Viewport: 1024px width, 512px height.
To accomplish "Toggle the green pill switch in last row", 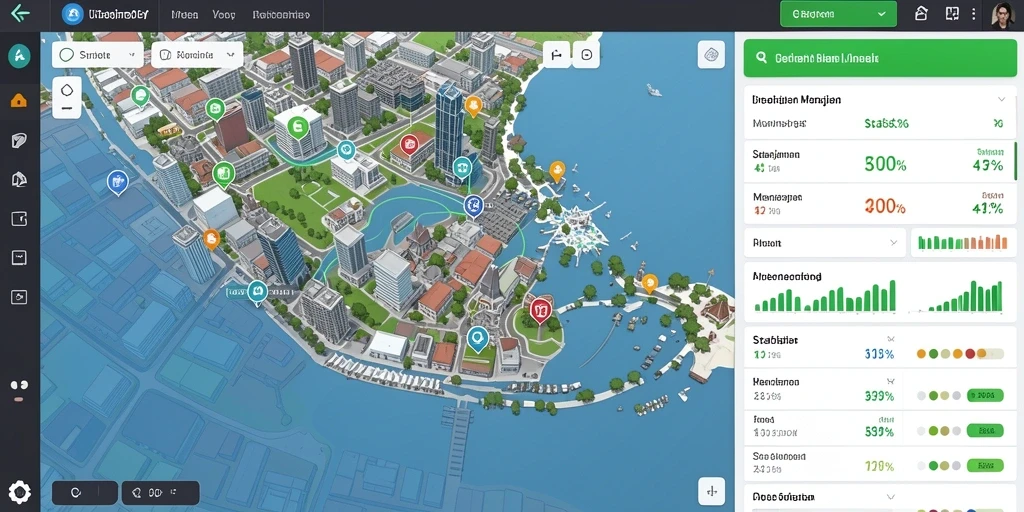I will [x=985, y=466].
